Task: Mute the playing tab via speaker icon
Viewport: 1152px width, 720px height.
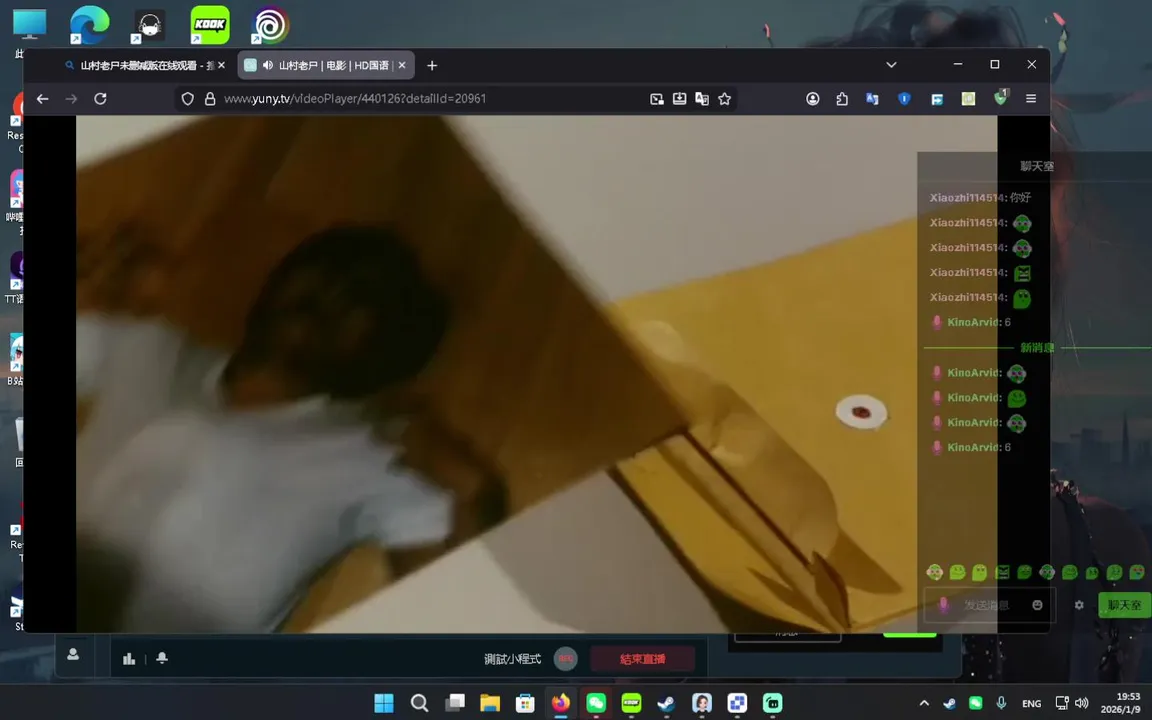Action: (268, 65)
